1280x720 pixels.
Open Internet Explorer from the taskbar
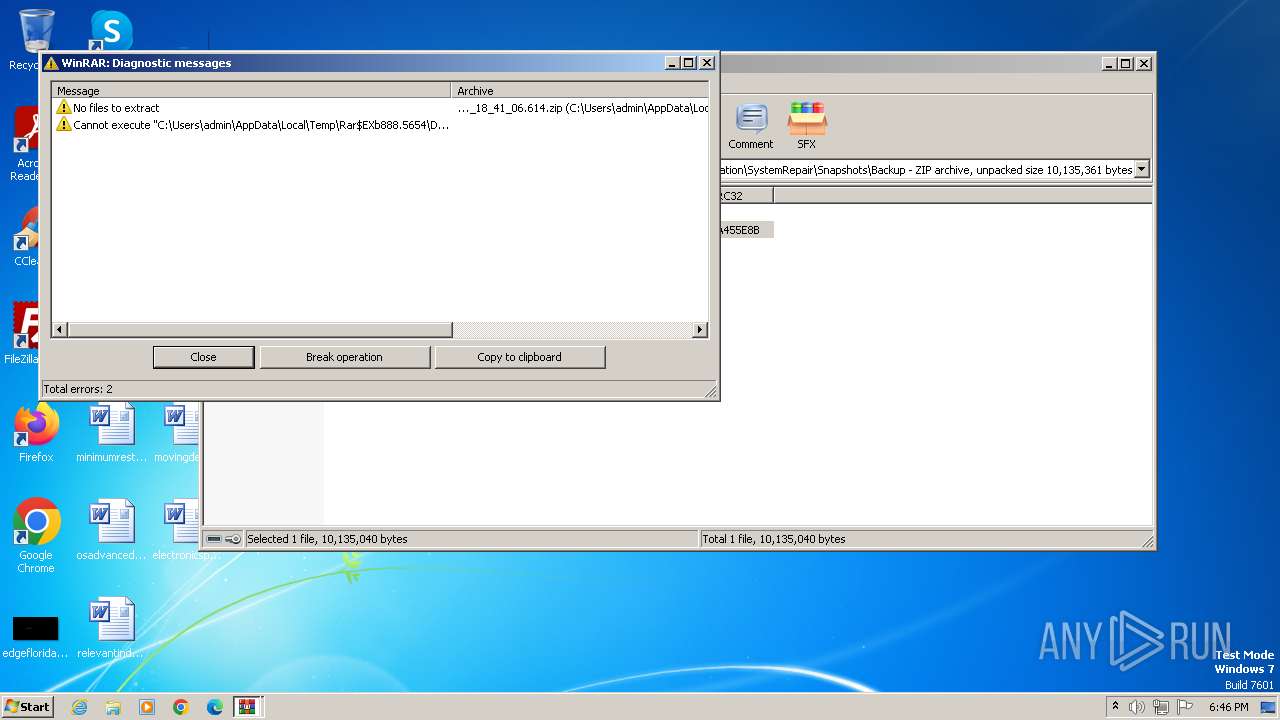tap(79, 707)
